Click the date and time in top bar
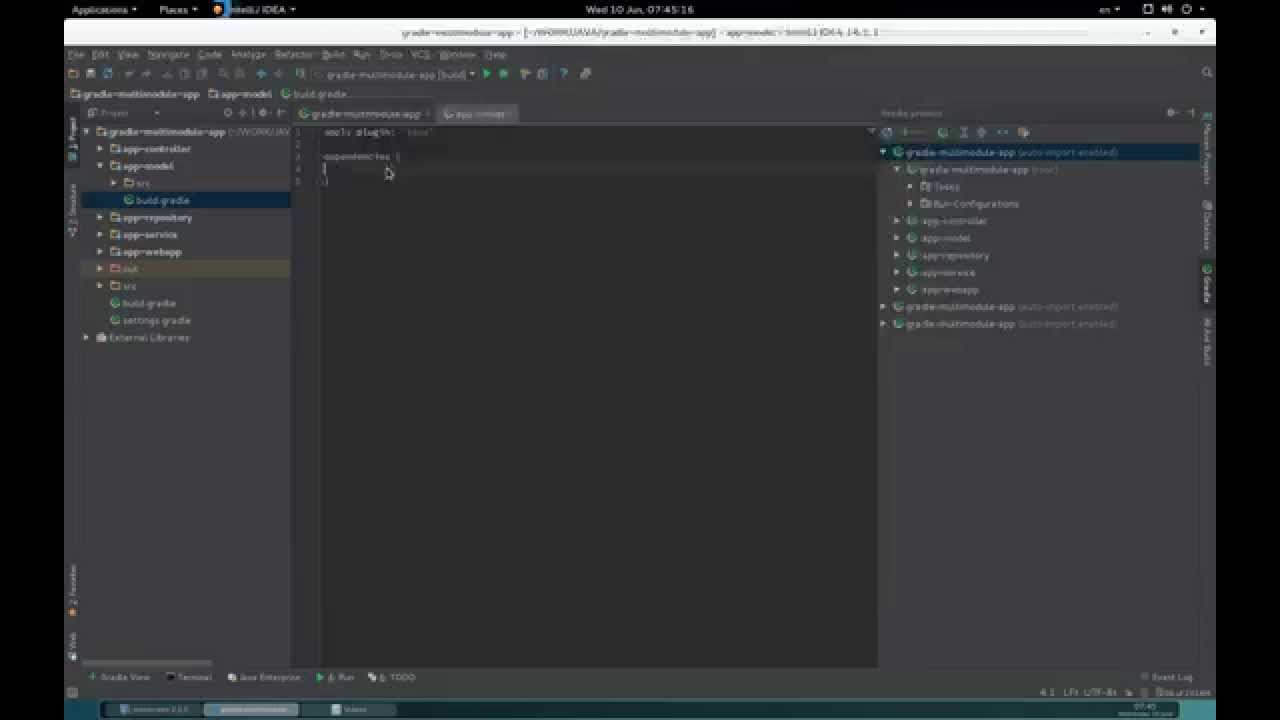 [x=639, y=9]
